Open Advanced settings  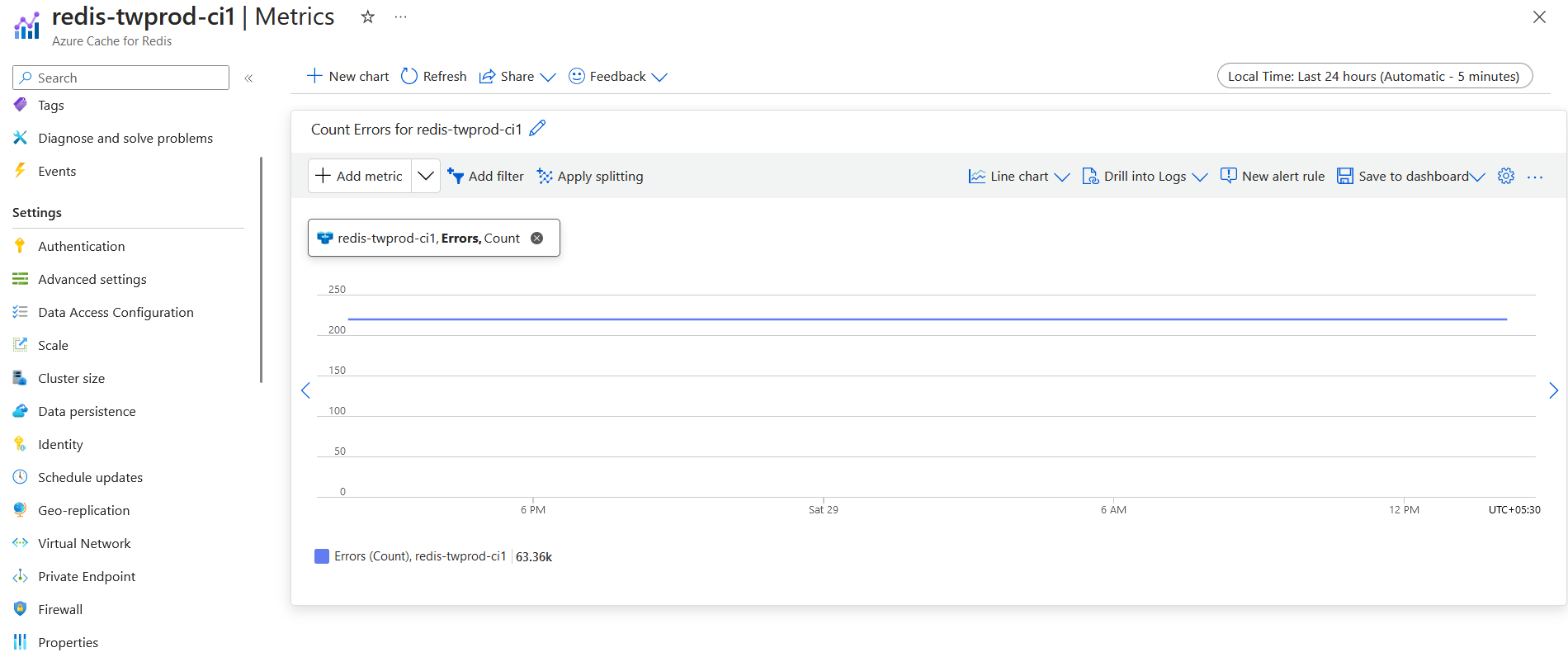[92, 279]
